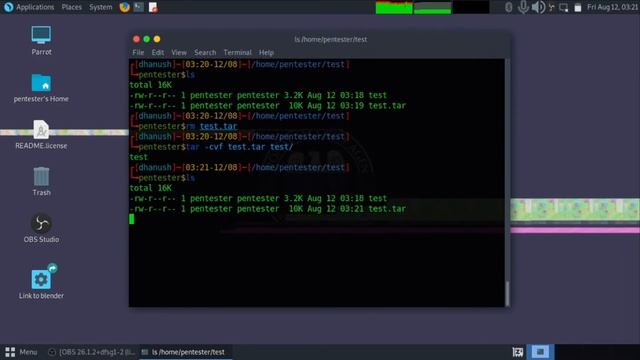The width and height of the screenshot is (640, 360).
Task: Open the terminal File menu
Action: 138,52
